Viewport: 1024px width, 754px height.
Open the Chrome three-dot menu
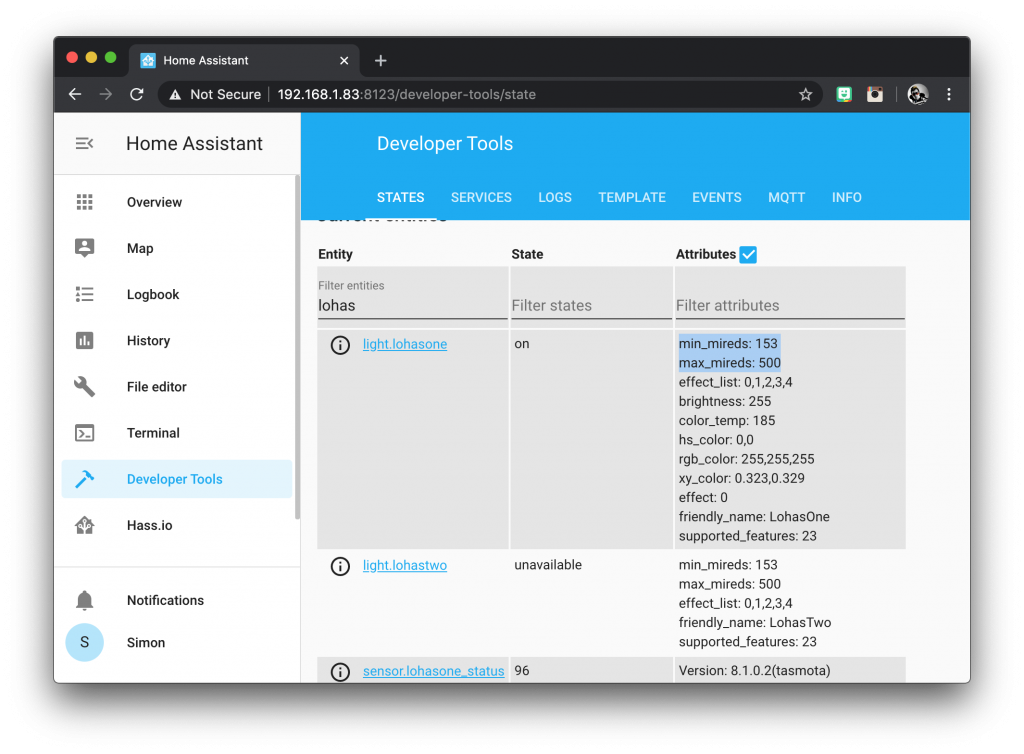[x=949, y=95]
